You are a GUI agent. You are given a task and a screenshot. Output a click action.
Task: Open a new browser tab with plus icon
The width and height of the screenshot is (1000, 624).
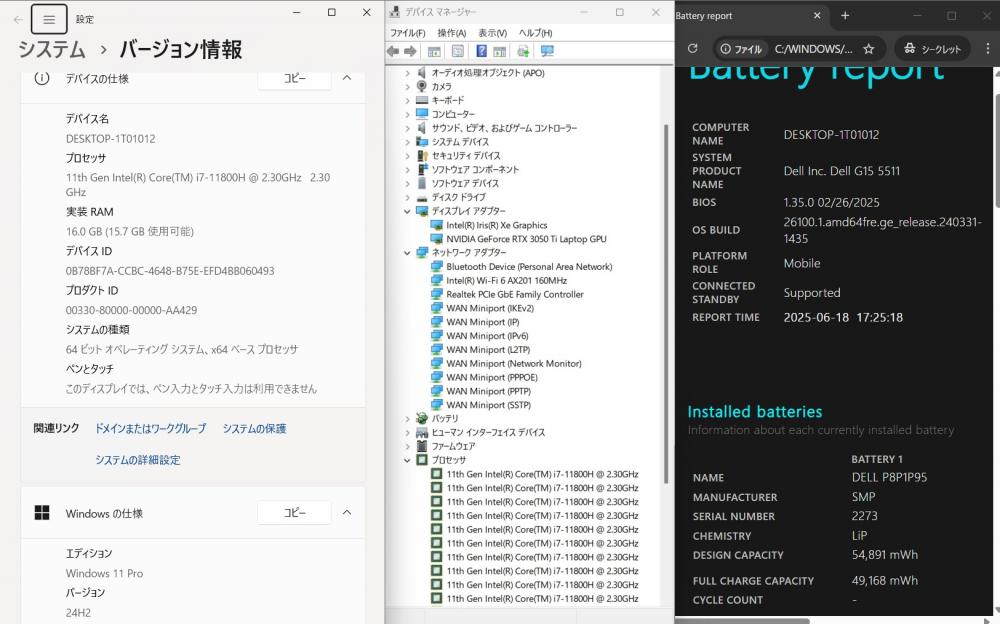click(x=845, y=16)
